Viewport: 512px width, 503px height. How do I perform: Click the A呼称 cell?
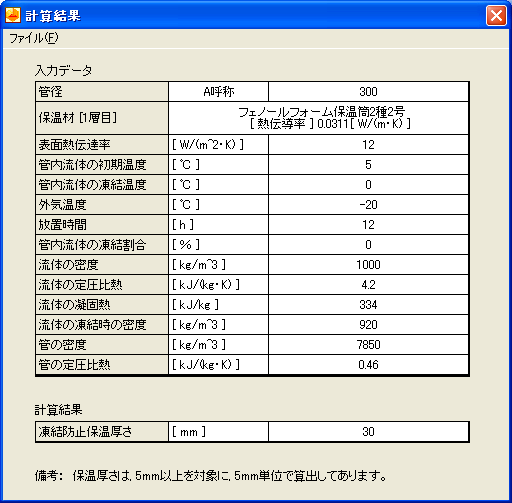(x=218, y=92)
